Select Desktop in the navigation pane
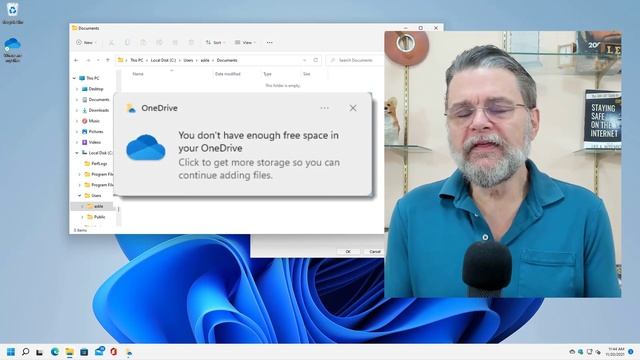The image size is (640, 360). point(93,89)
